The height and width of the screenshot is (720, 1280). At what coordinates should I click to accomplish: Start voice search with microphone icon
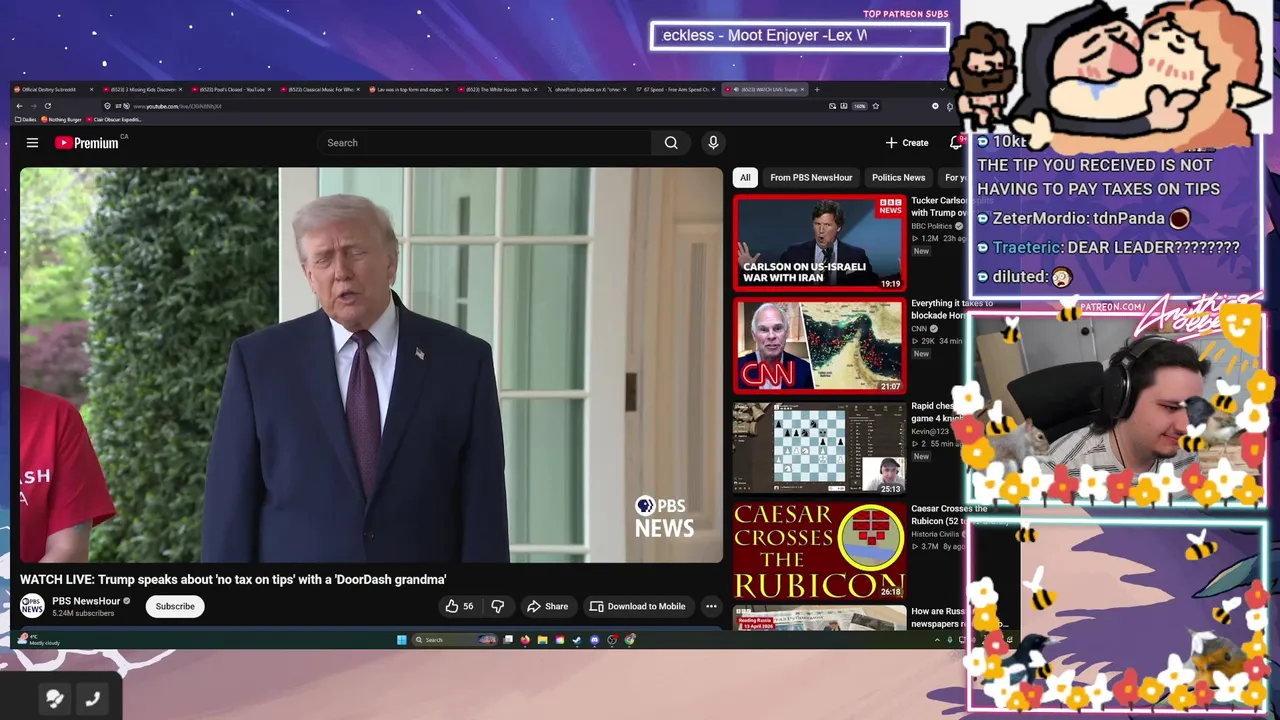click(x=713, y=143)
